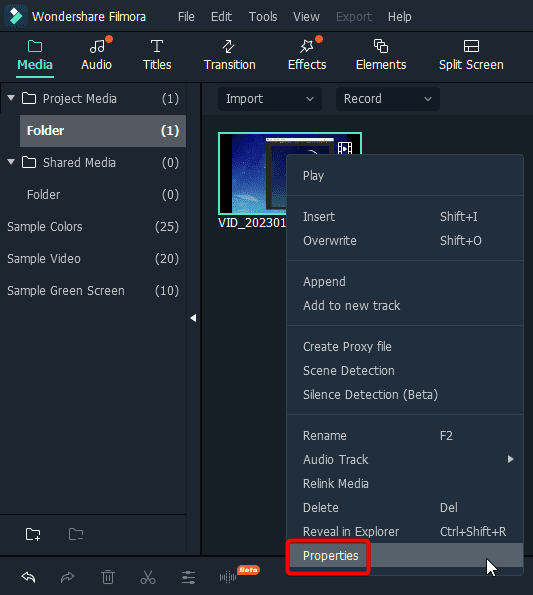
Task: Click the remove folder icon
Action: click(x=76, y=534)
